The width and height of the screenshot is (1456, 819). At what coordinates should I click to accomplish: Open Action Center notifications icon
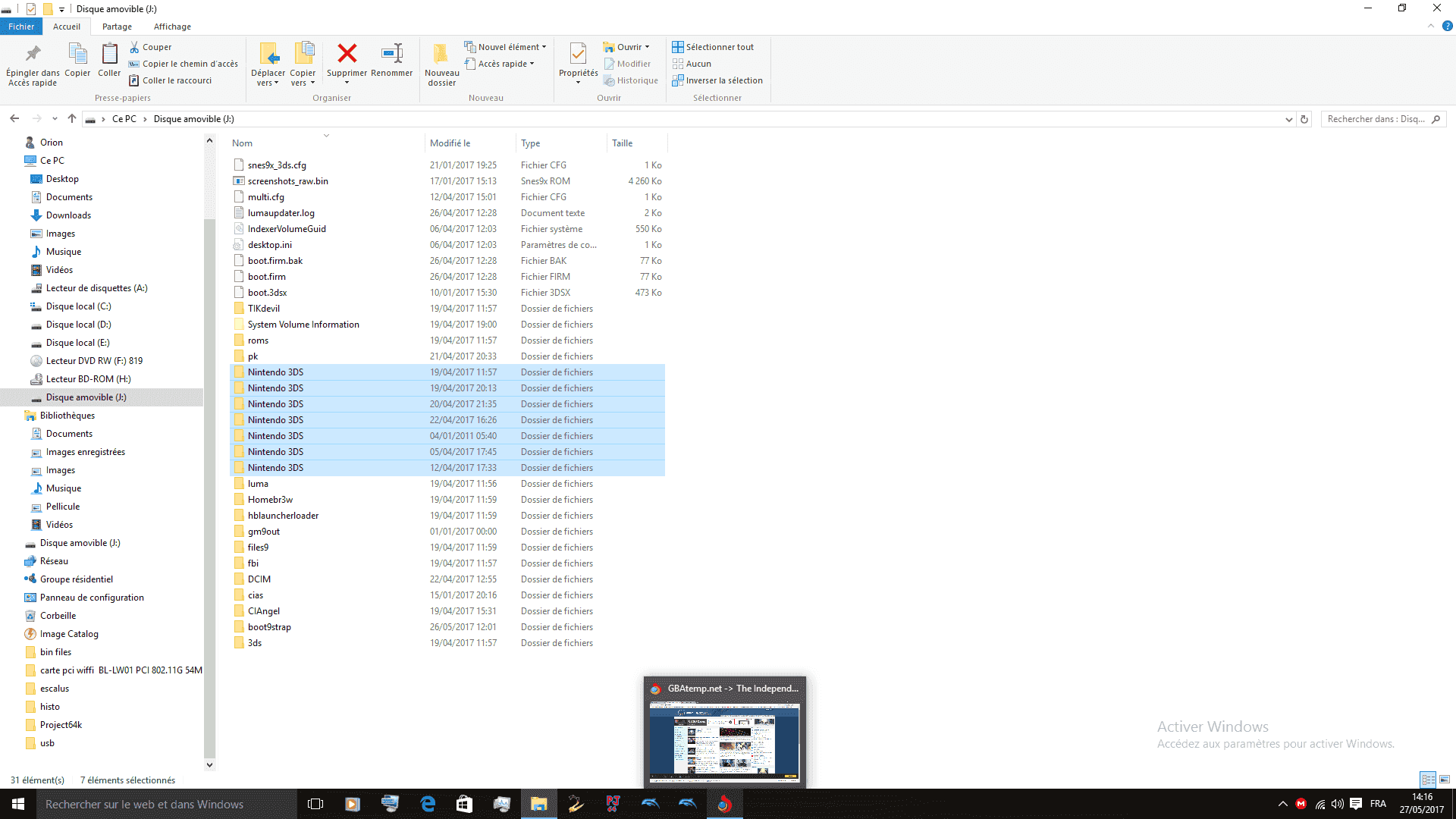tap(1355, 804)
